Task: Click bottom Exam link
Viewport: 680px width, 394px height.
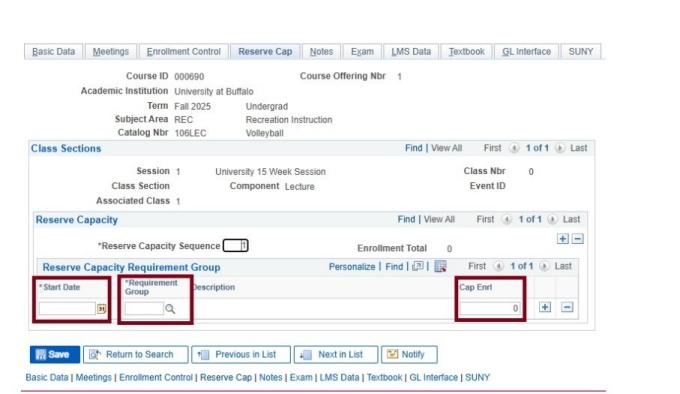Action: tap(301, 378)
